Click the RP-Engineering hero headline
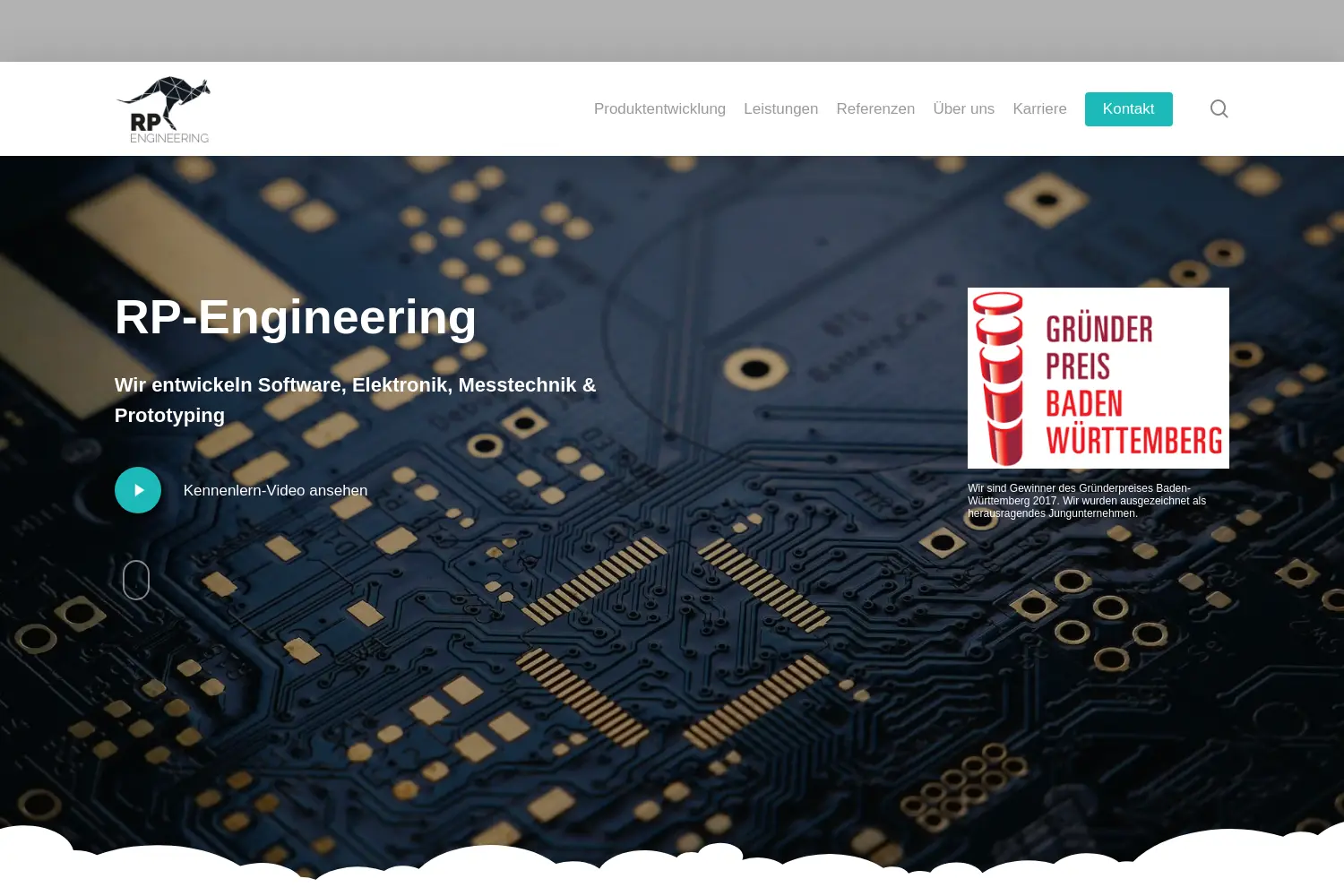This screenshot has height=896, width=1344. [296, 317]
